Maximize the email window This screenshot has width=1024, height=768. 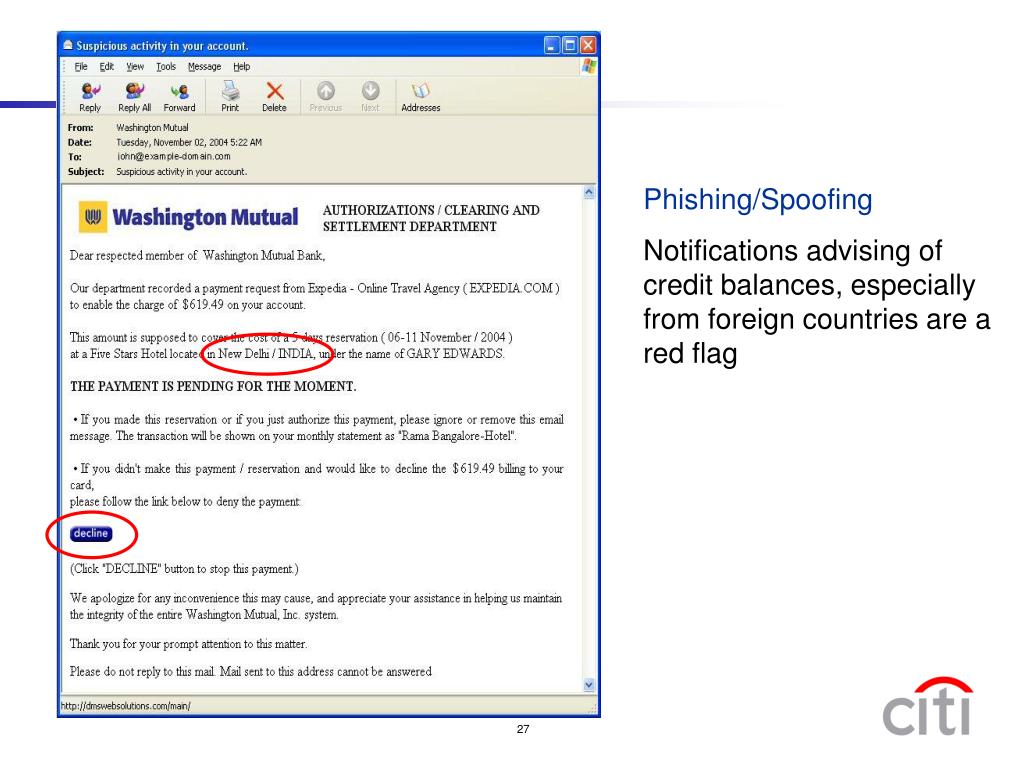[x=570, y=45]
